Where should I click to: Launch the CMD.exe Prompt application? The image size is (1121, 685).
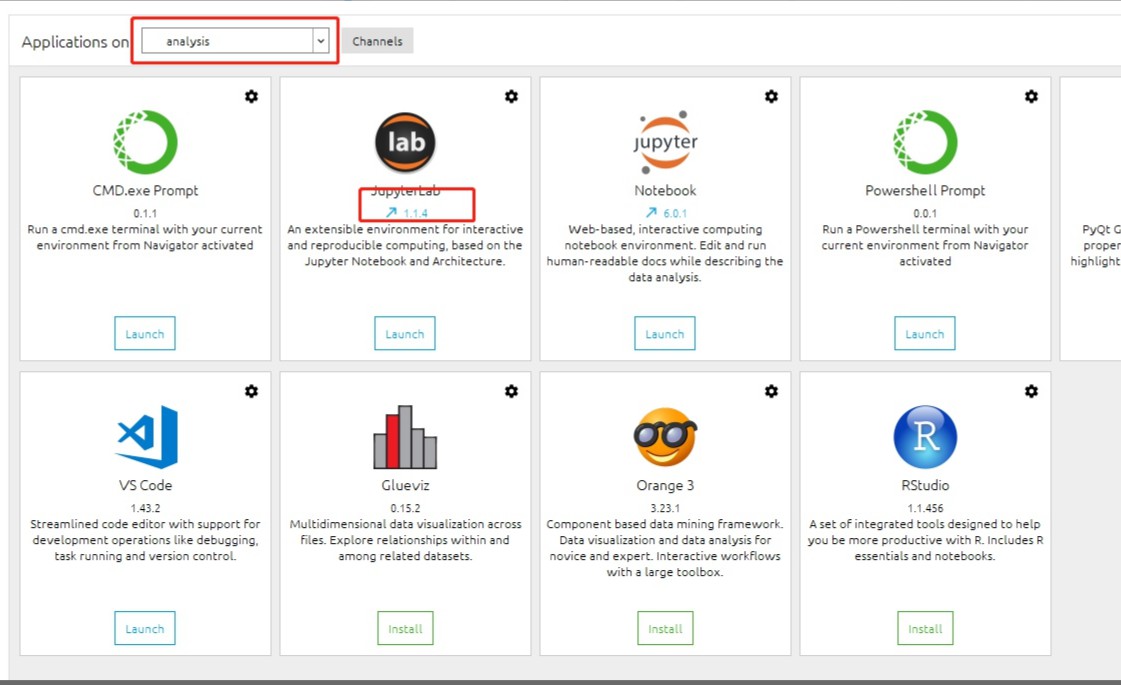click(x=144, y=333)
